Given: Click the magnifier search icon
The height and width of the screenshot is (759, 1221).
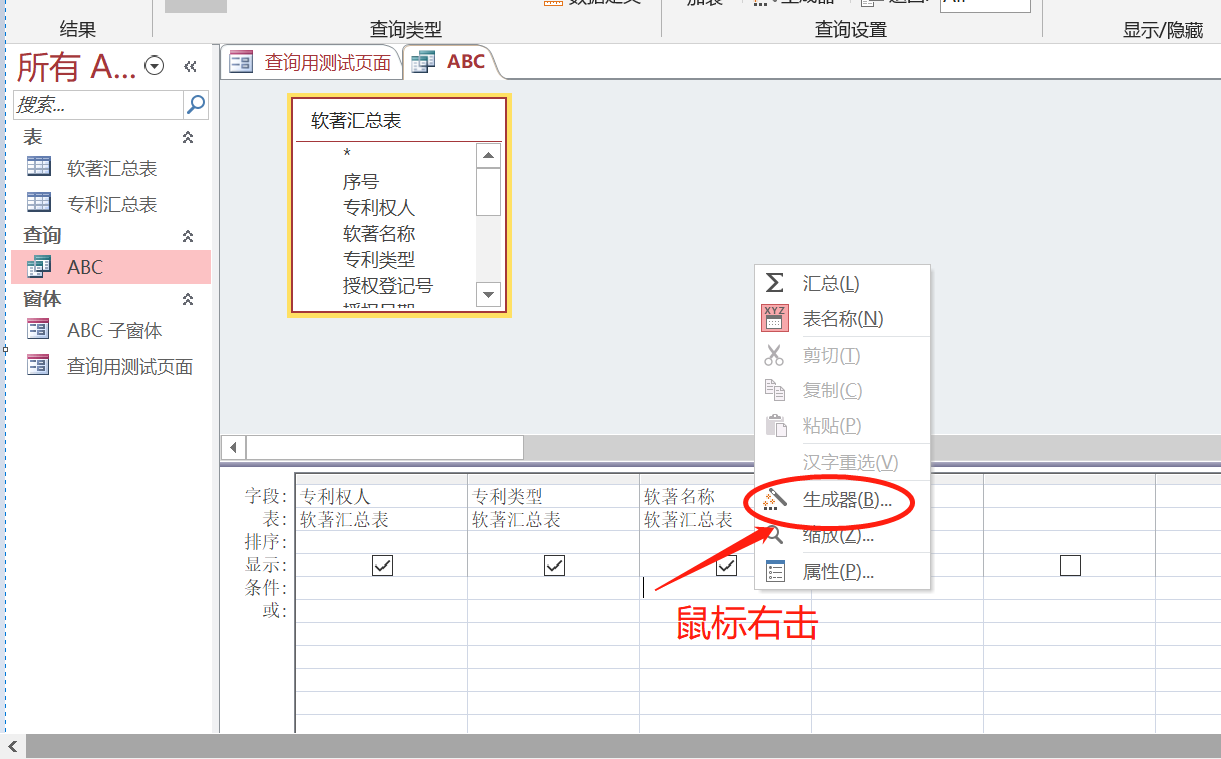Looking at the screenshot, I should click(197, 104).
